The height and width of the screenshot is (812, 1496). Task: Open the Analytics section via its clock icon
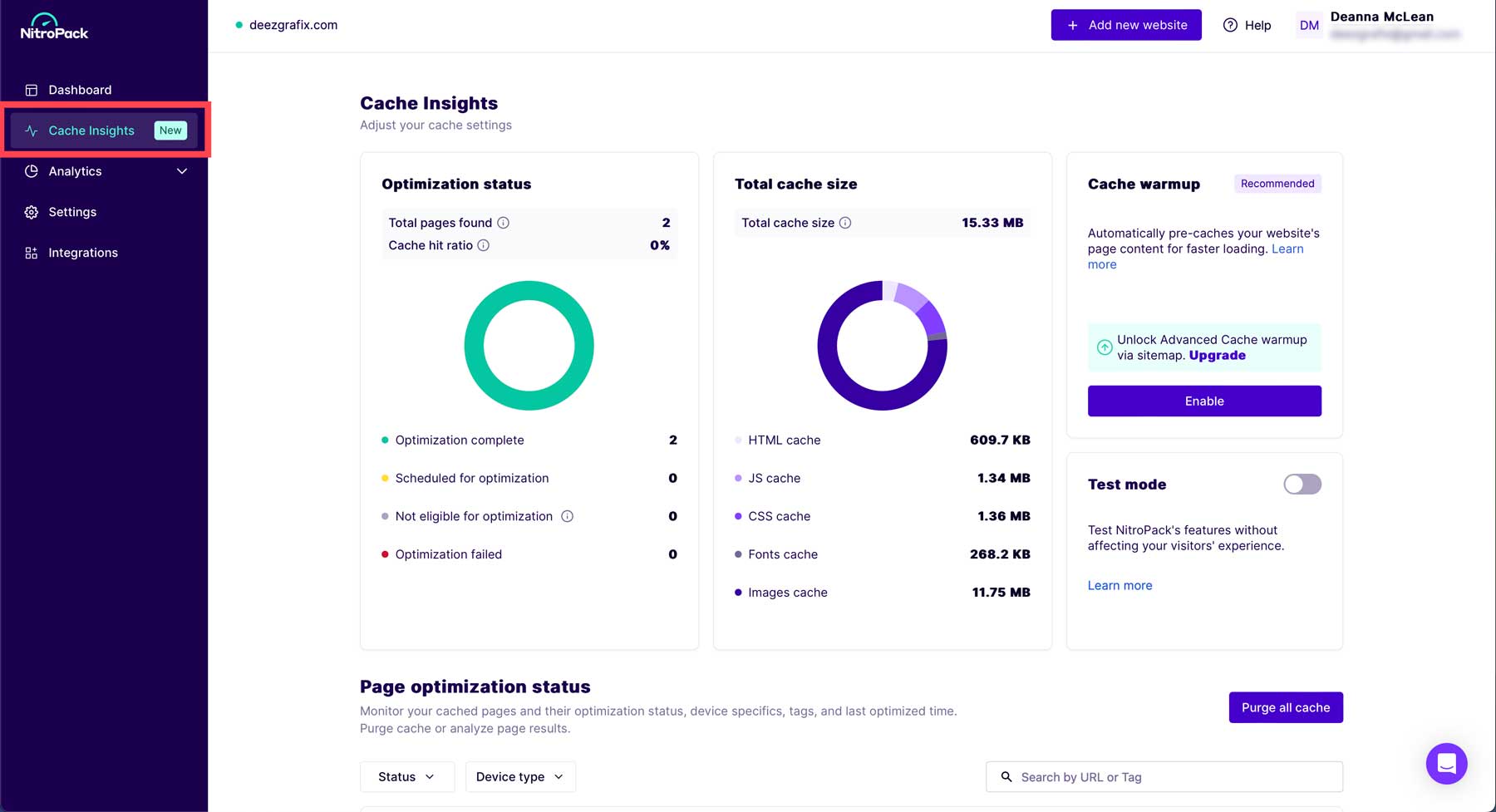31,171
